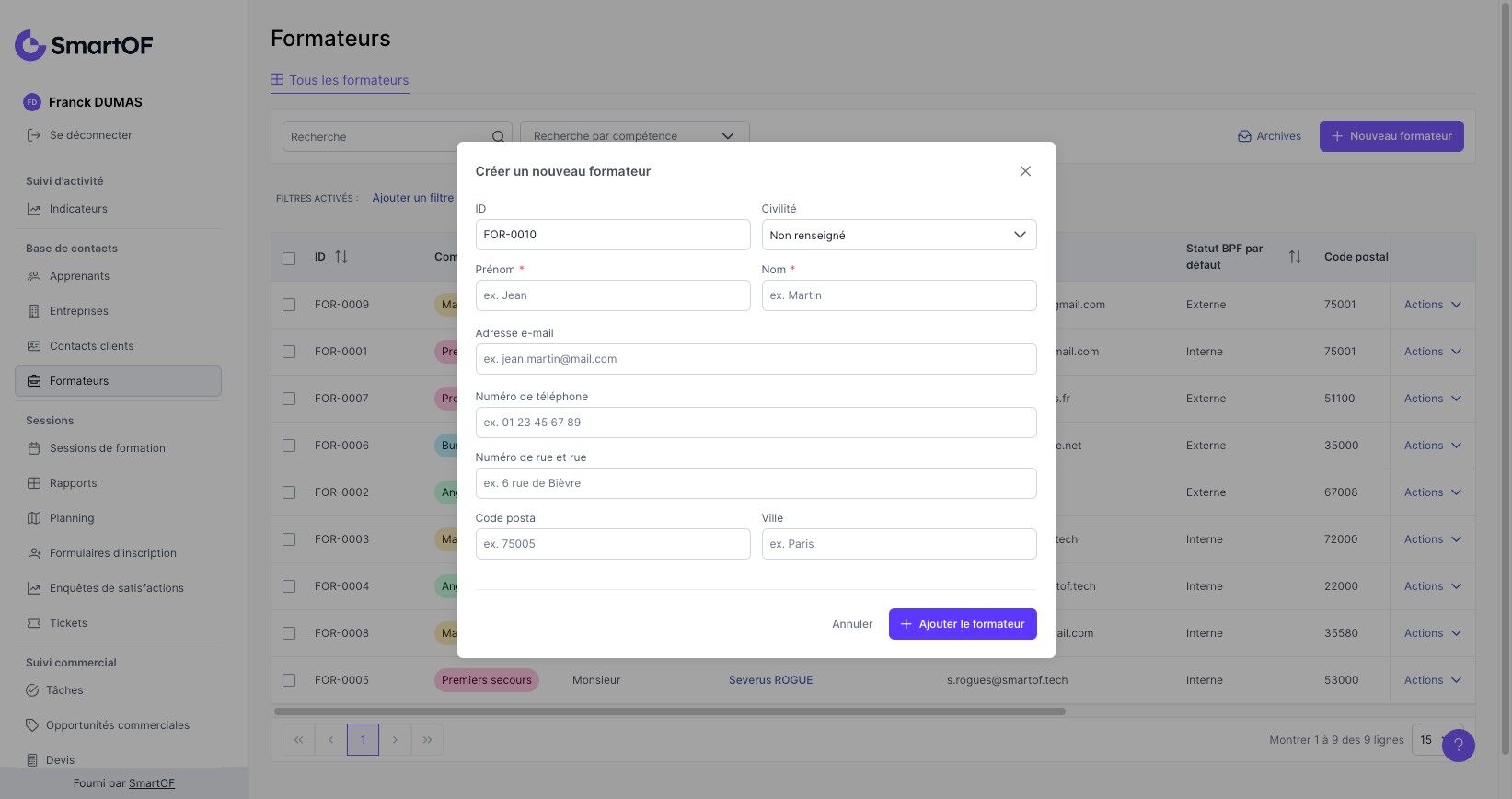
Task: Sort by Statut BPF par défaut
Action: point(1295,257)
